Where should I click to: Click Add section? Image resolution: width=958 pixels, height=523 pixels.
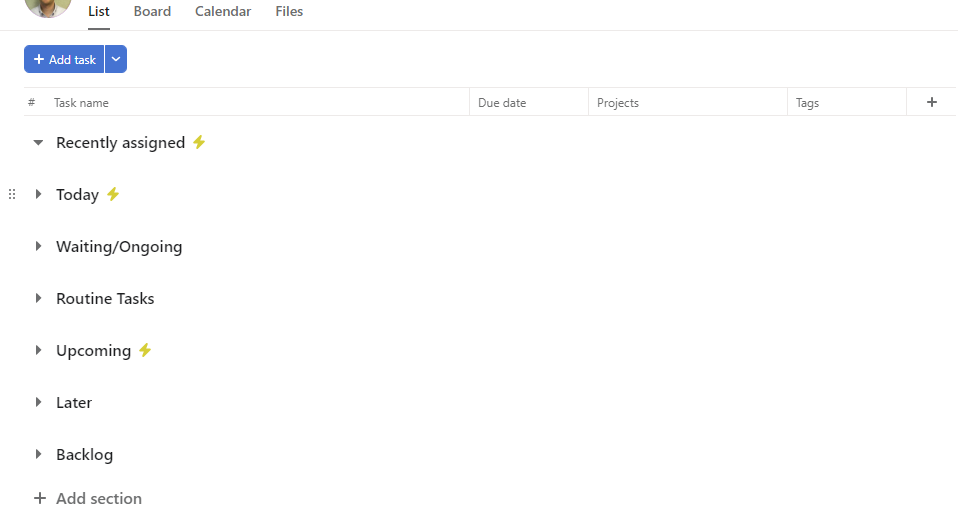(87, 499)
